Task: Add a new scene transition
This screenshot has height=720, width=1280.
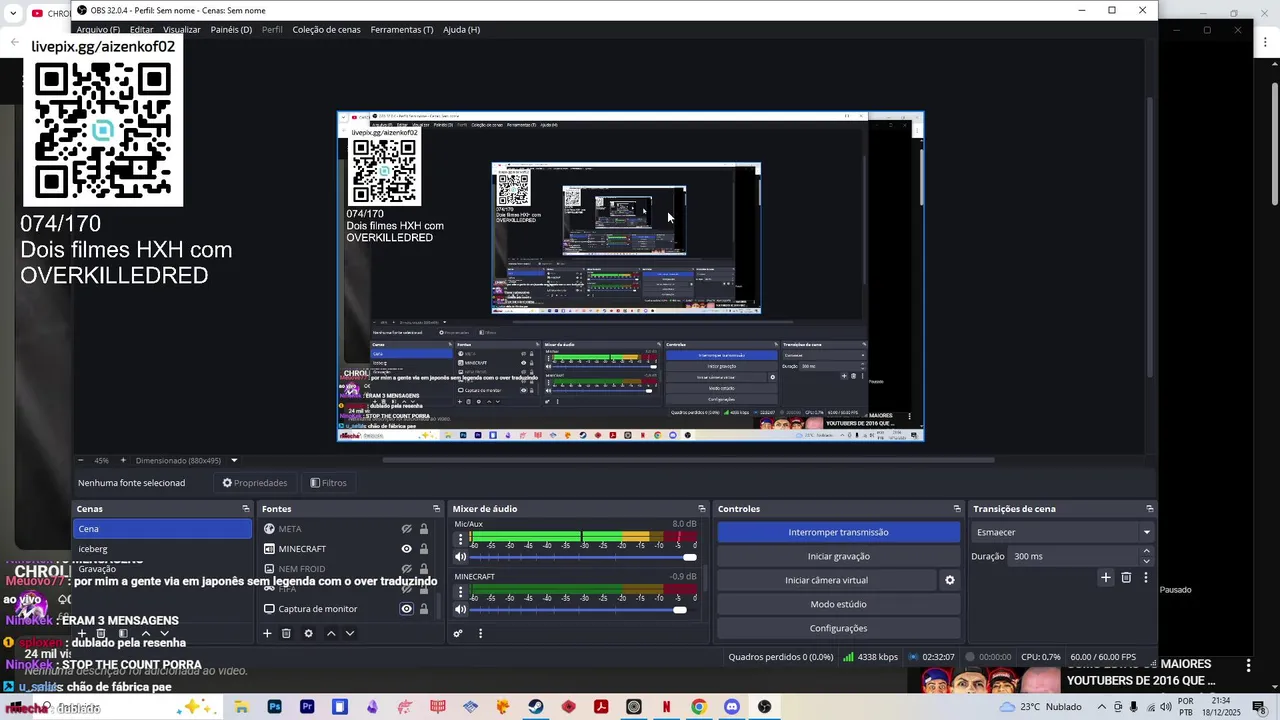Action: coord(1106,577)
